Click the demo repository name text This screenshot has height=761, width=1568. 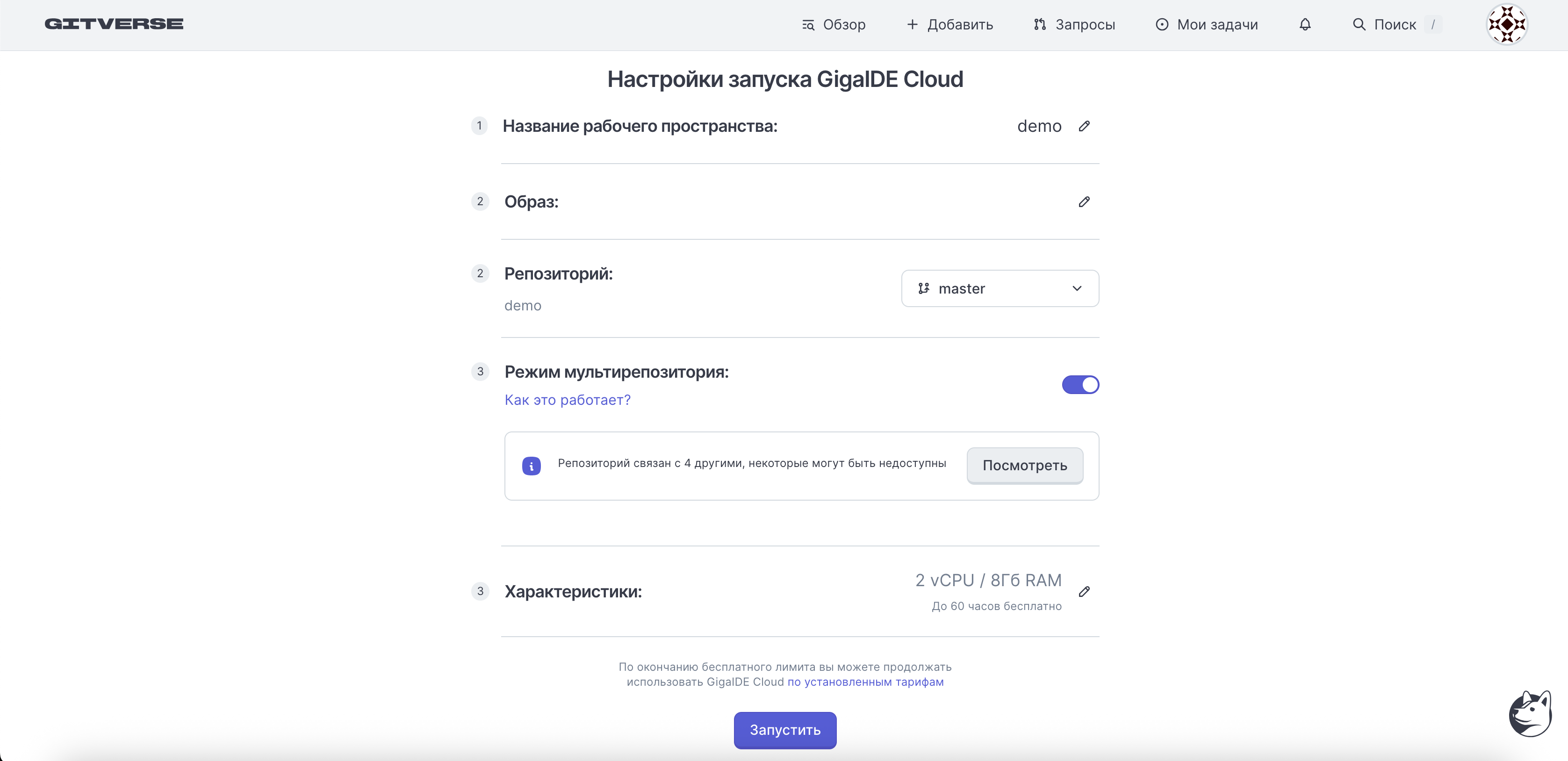tap(523, 306)
